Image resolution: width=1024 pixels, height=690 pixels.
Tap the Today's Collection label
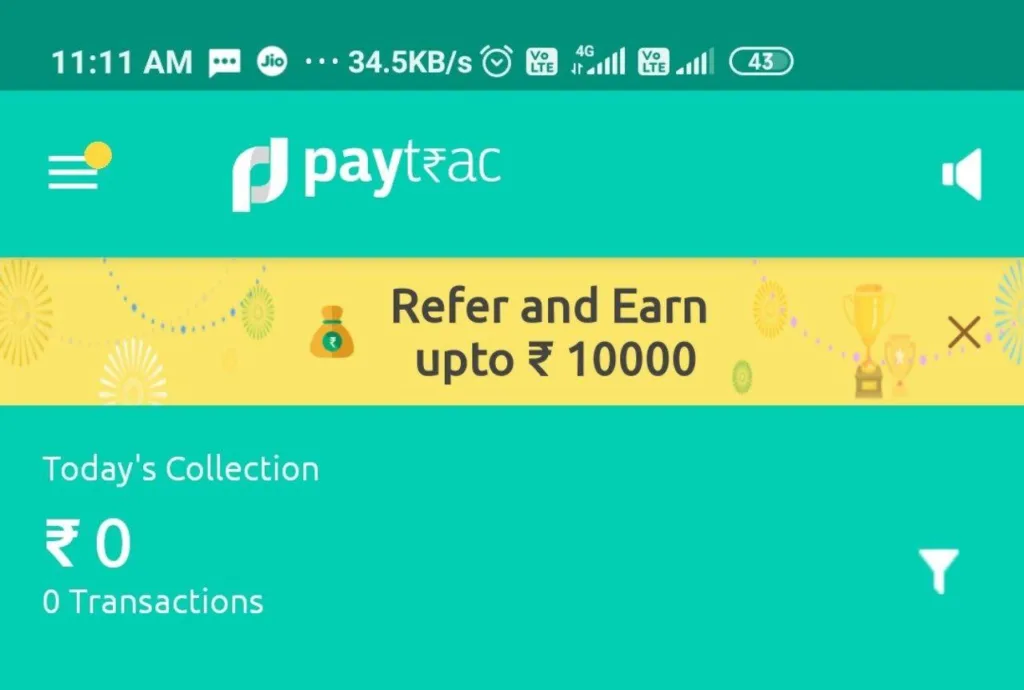[181, 469]
